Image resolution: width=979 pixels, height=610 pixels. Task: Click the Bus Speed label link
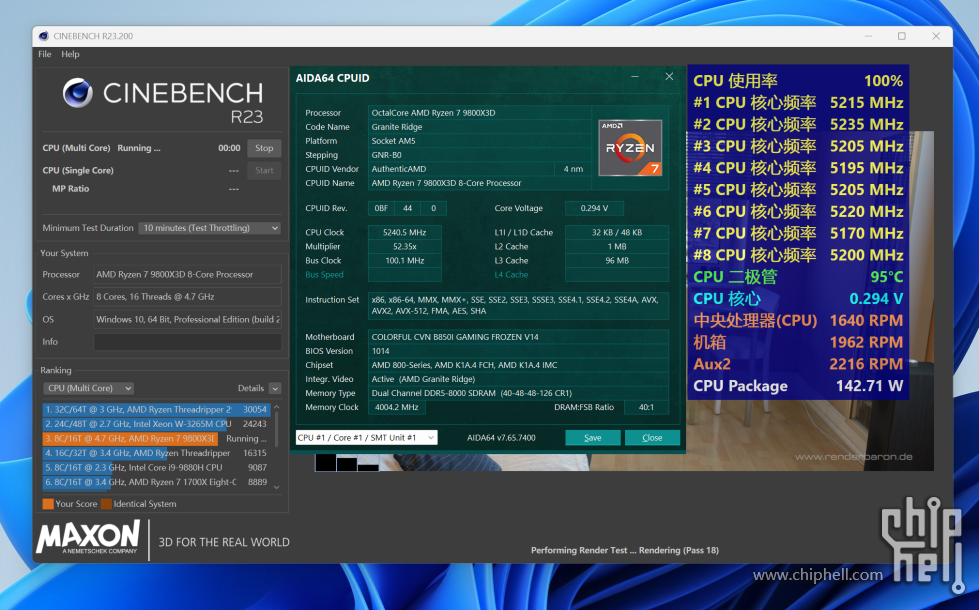[x=324, y=275]
